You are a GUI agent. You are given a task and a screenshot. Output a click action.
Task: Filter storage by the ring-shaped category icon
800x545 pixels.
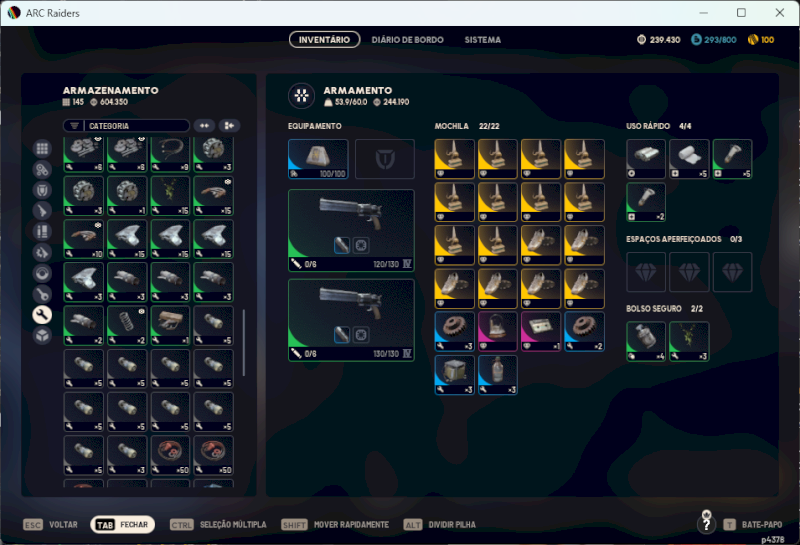point(42,274)
